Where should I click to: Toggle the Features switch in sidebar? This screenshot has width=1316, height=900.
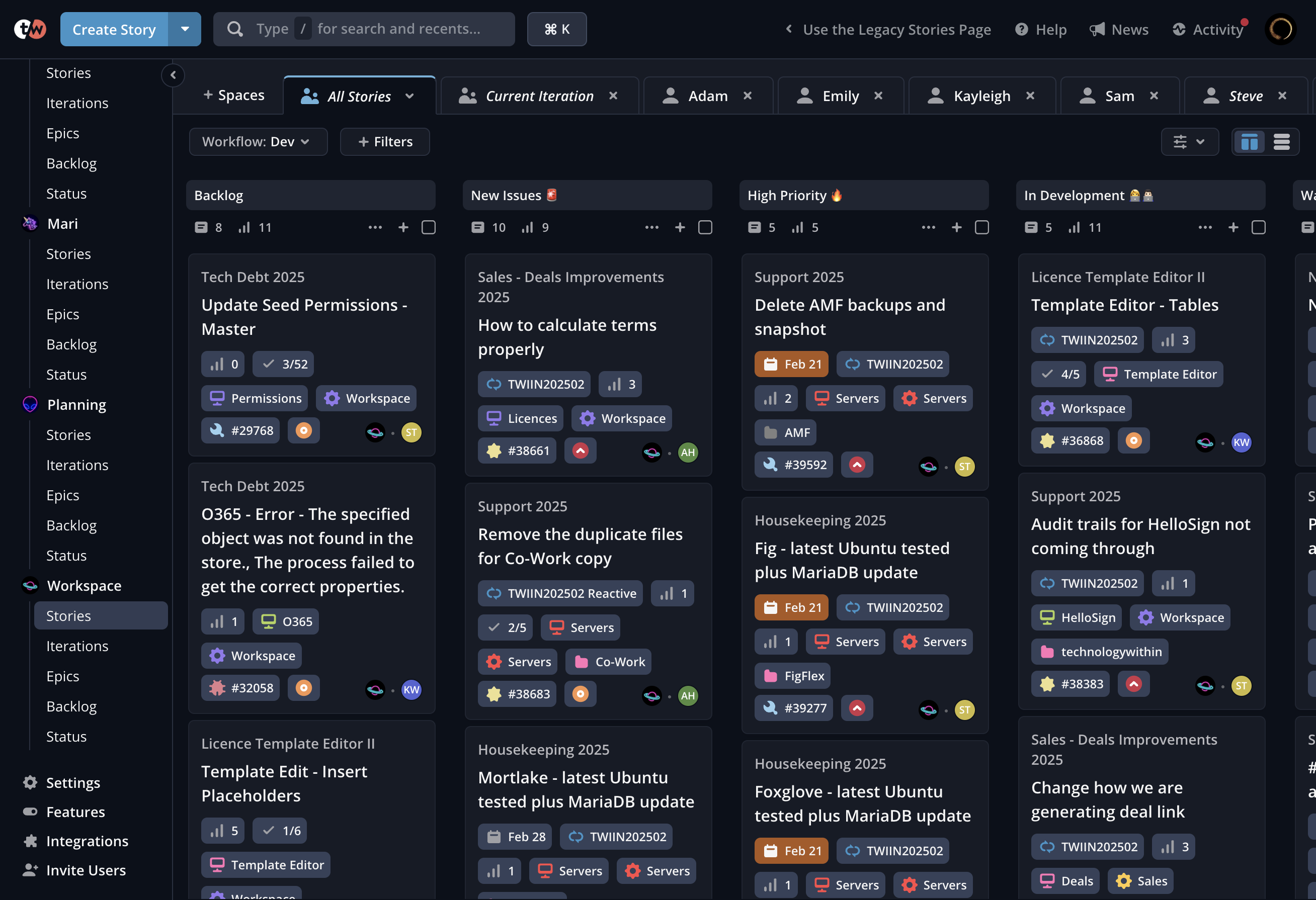pos(30,812)
